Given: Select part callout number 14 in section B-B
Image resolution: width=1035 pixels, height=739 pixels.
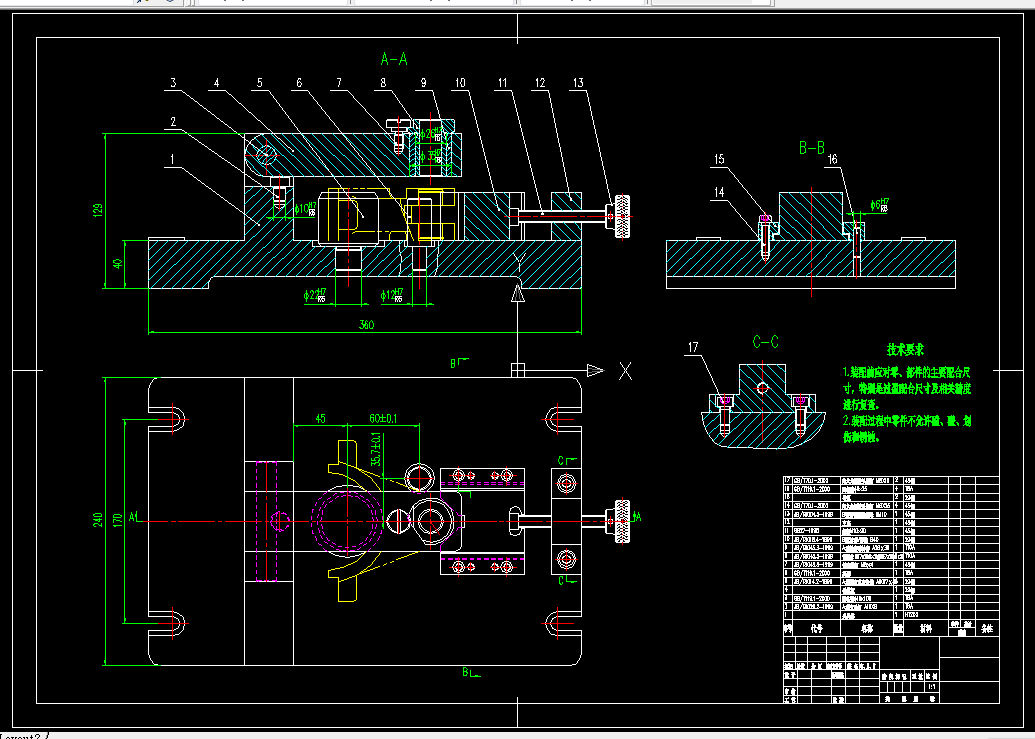Looking at the screenshot, I should click(719, 192).
